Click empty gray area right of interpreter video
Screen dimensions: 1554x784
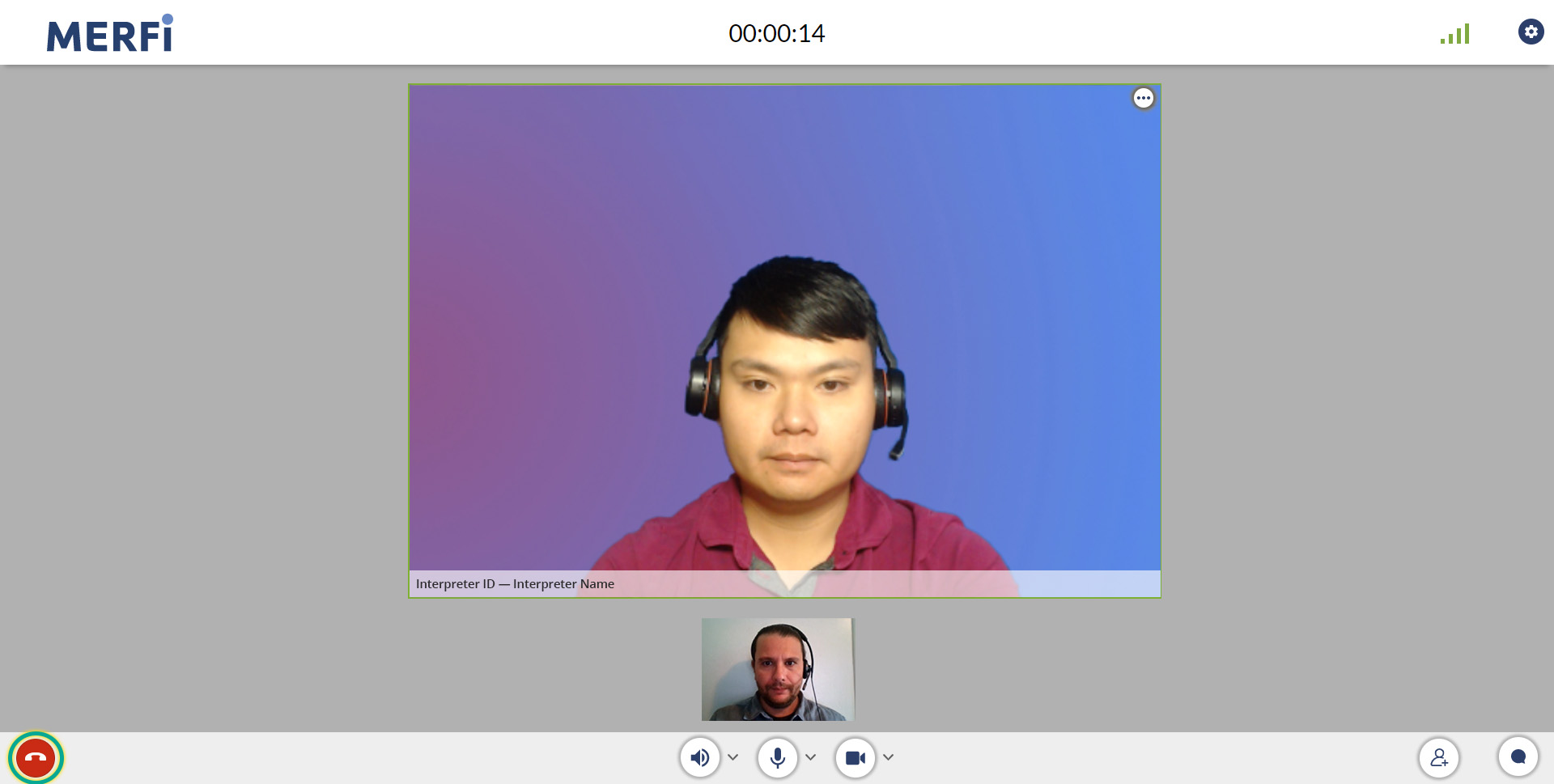coord(1360,364)
